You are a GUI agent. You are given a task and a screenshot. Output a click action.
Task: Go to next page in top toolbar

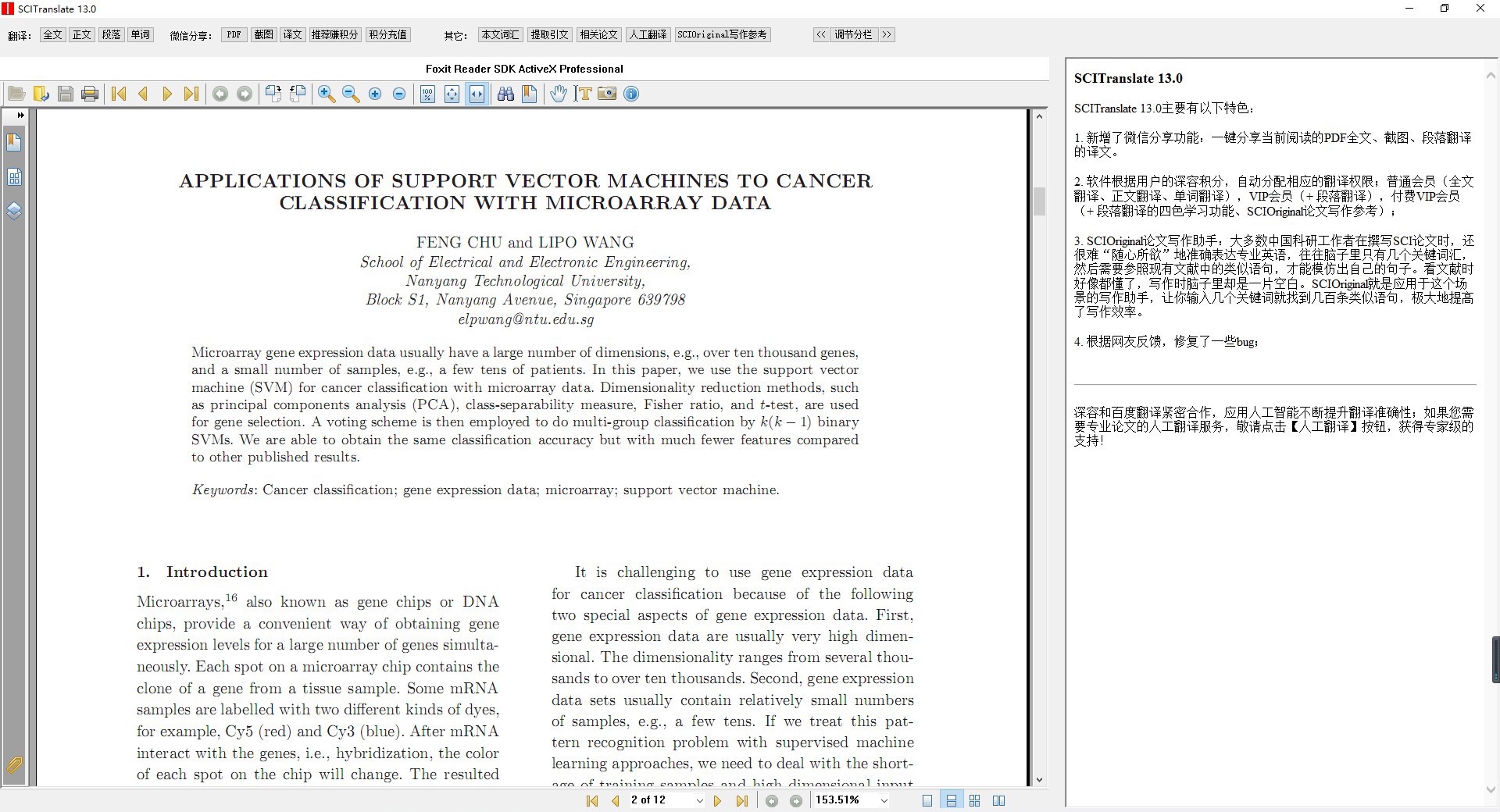[x=166, y=94]
